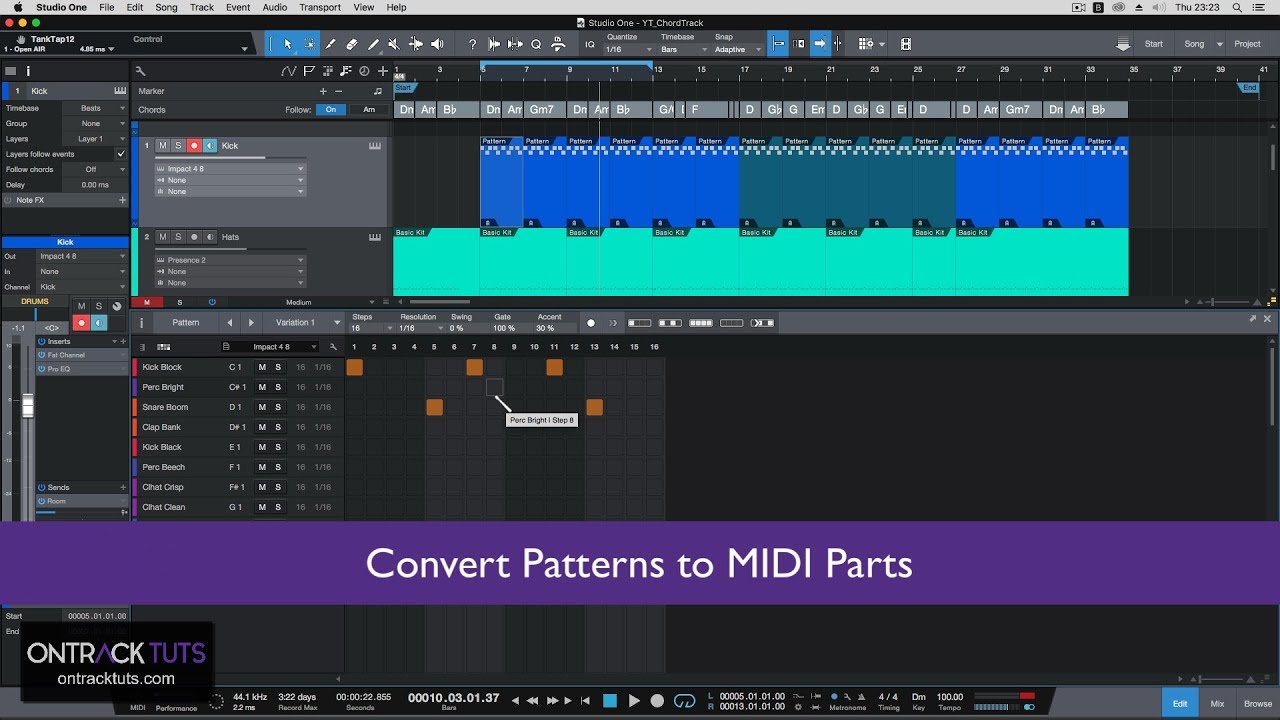The image size is (1280, 720).
Task: Open the Song menu
Action: tap(166, 7)
